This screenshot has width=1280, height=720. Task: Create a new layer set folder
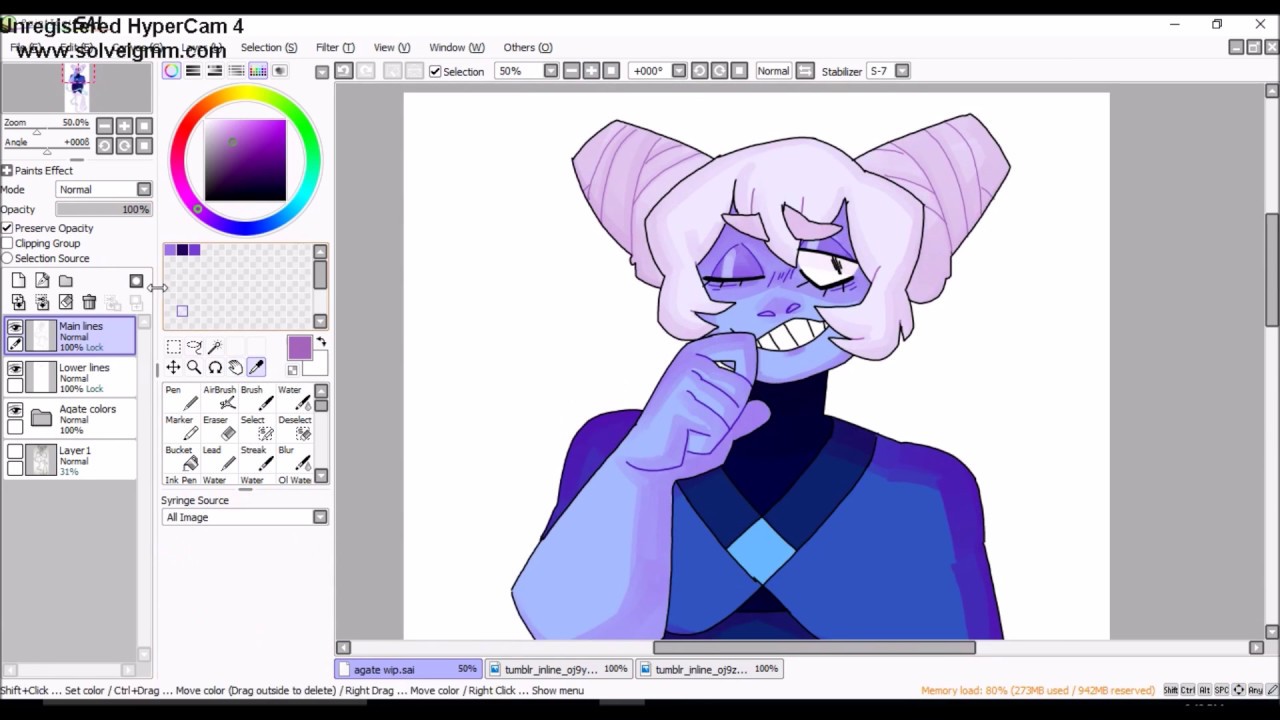(x=65, y=281)
